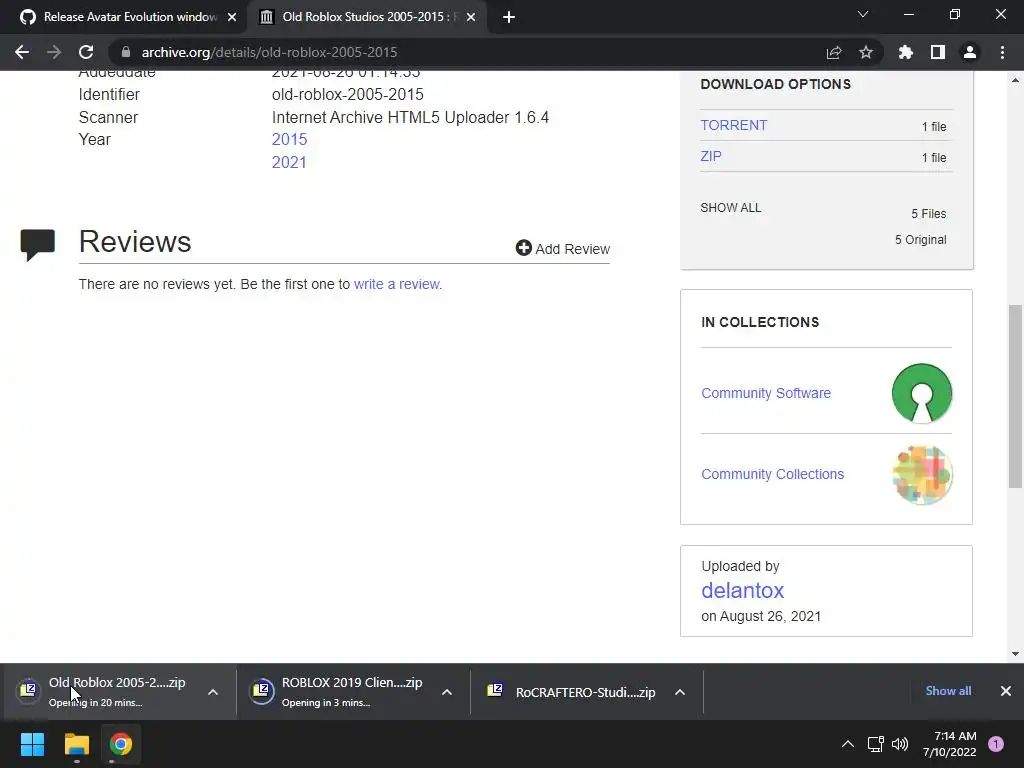The image size is (1024, 768).
Task: Click the lock site info icon
Action: pyautogui.click(x=126, y=52)
